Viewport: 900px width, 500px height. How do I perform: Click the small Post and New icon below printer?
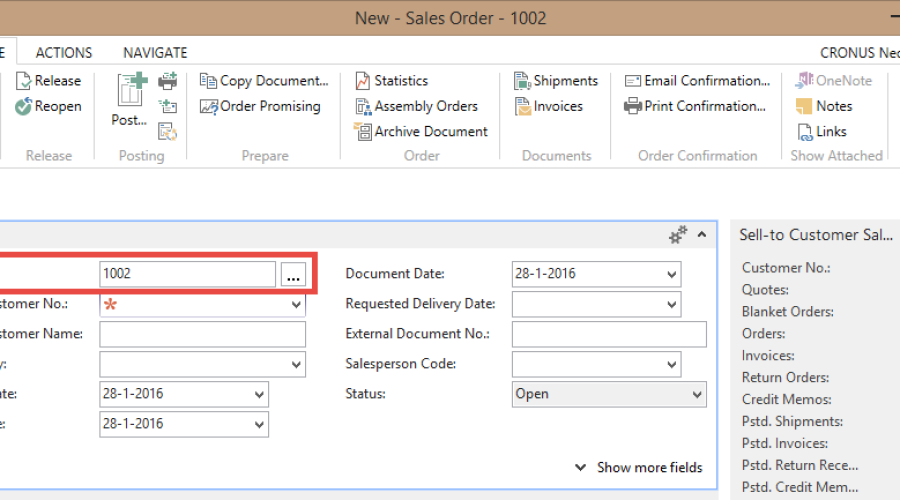tap(168, 106)
